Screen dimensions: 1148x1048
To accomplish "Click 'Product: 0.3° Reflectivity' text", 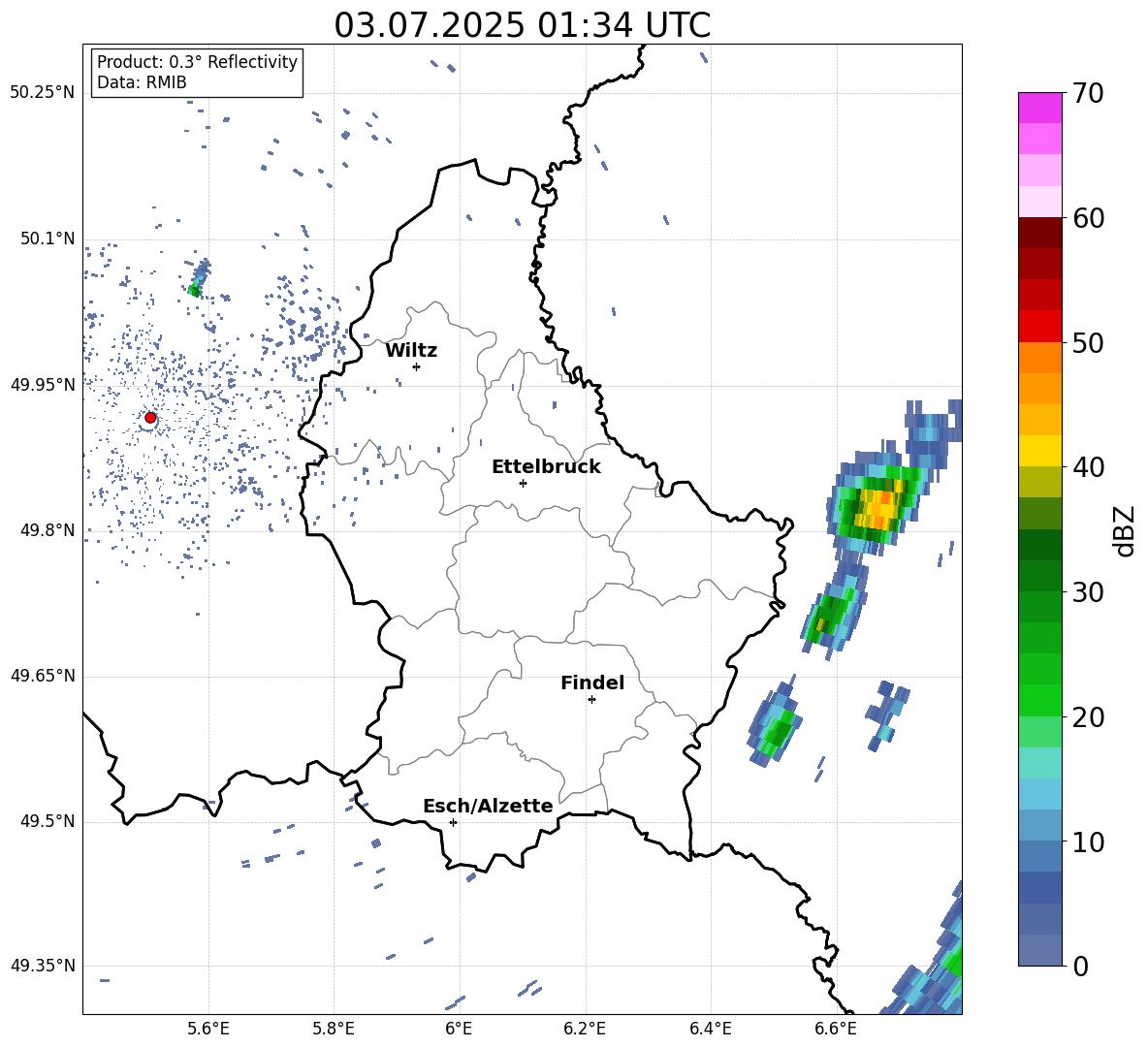I will coord(197,62).
